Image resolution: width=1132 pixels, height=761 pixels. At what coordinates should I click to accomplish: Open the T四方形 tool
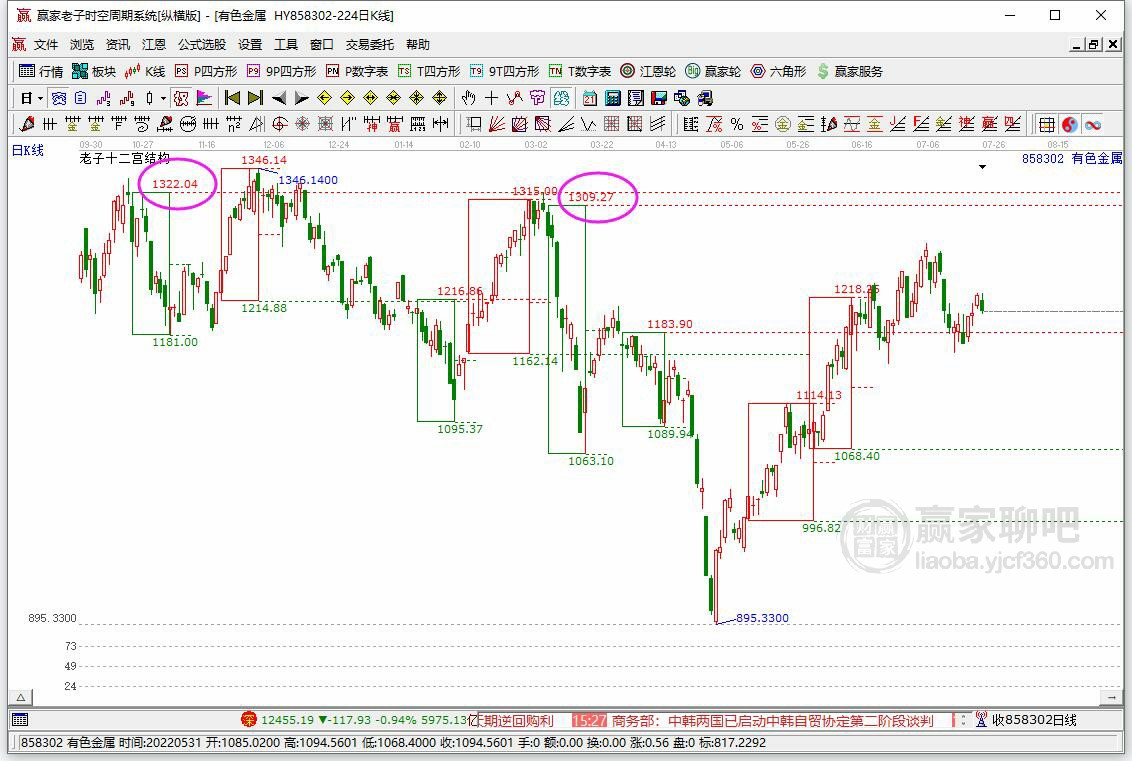pos(429,71)
